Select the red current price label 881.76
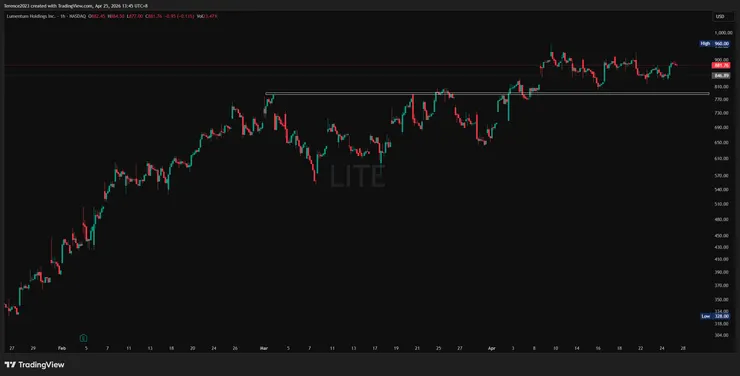Viewport: 740px width, 376px height. click(722, 66)
